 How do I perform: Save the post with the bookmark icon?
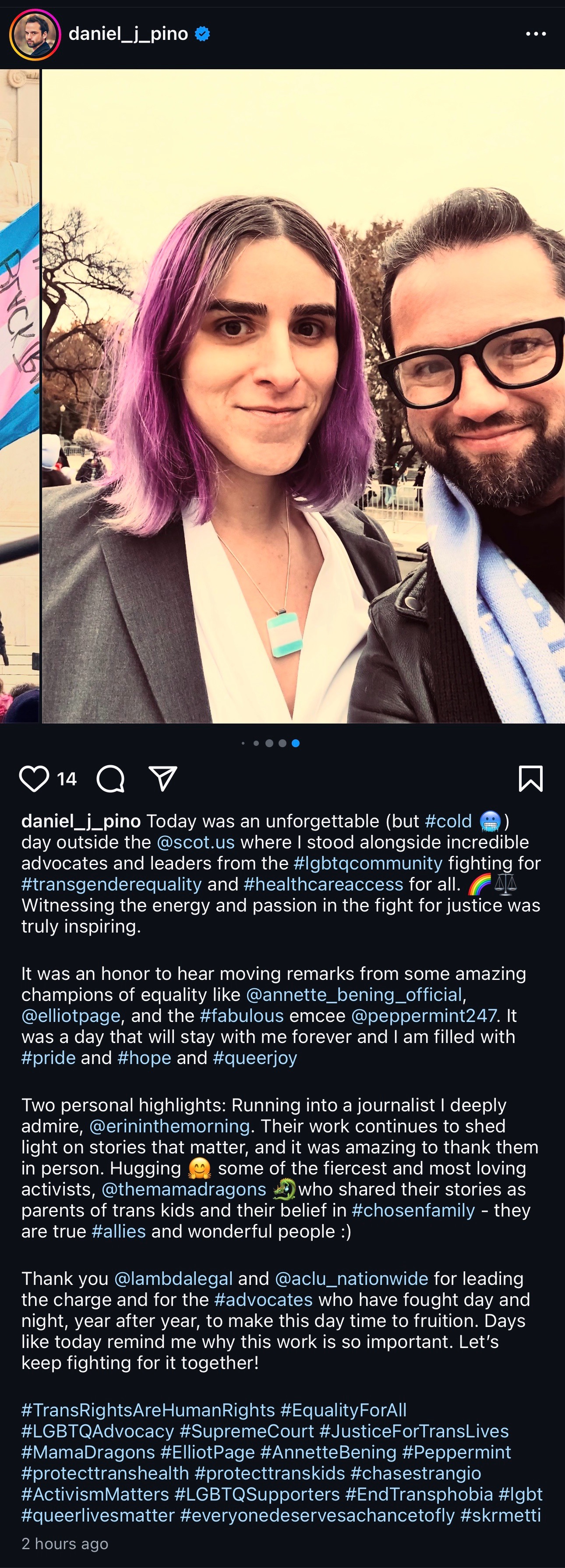click(x=530, y=778)
